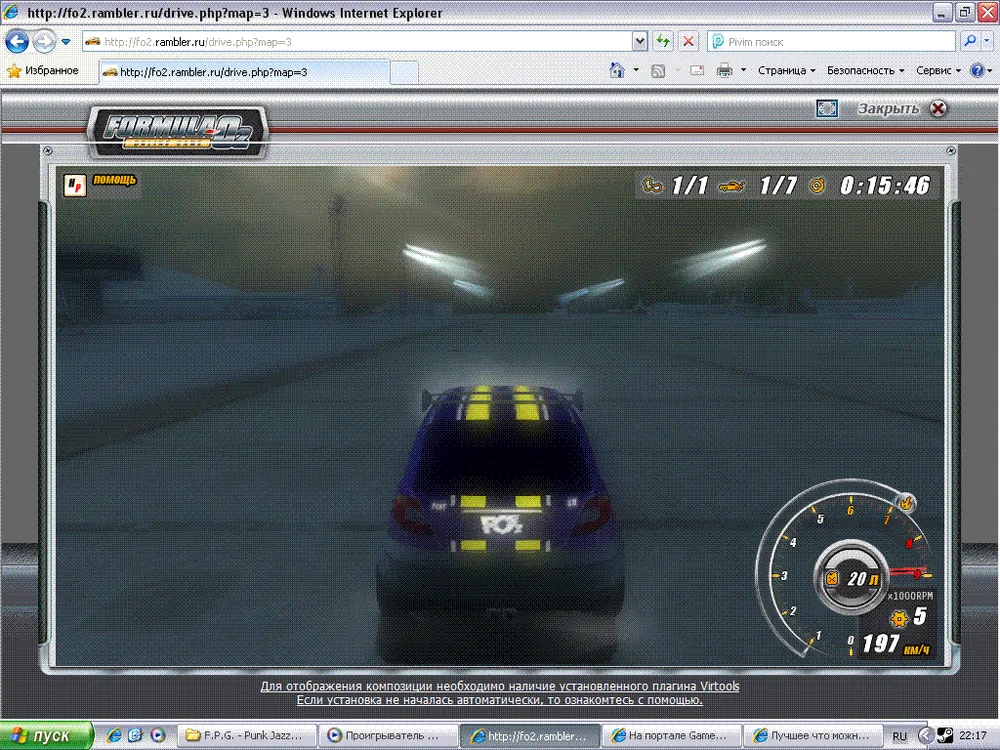Open the Страница dropdown menu
Screen dimensions: 1000x750
tap(786, 71)
